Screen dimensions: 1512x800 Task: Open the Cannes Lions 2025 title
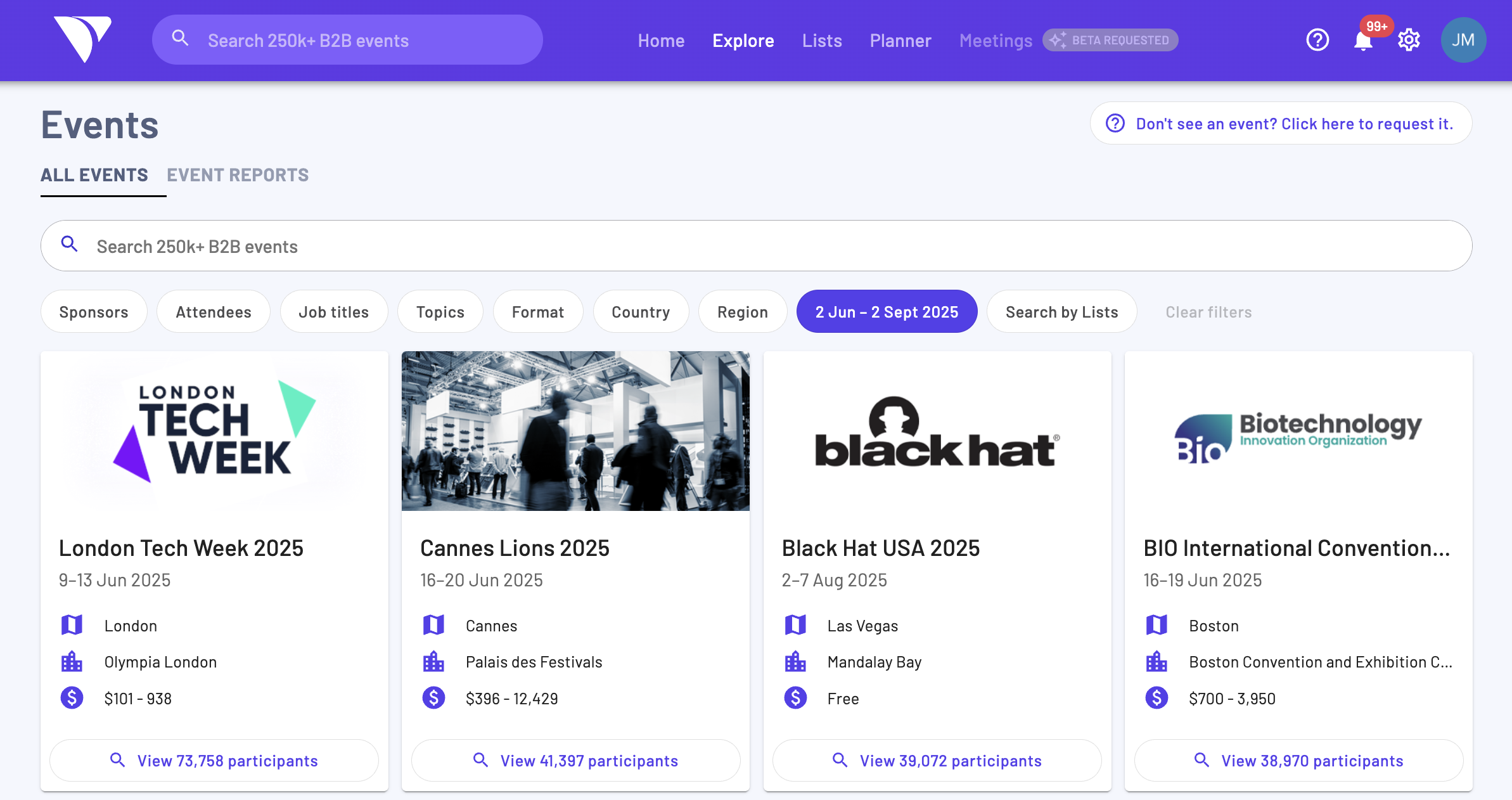pyautogui.click(x=515, y=548)
